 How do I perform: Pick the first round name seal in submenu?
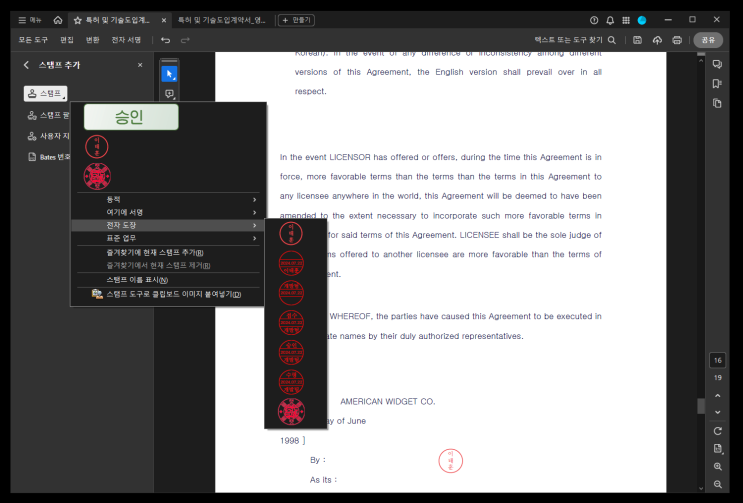291,234
